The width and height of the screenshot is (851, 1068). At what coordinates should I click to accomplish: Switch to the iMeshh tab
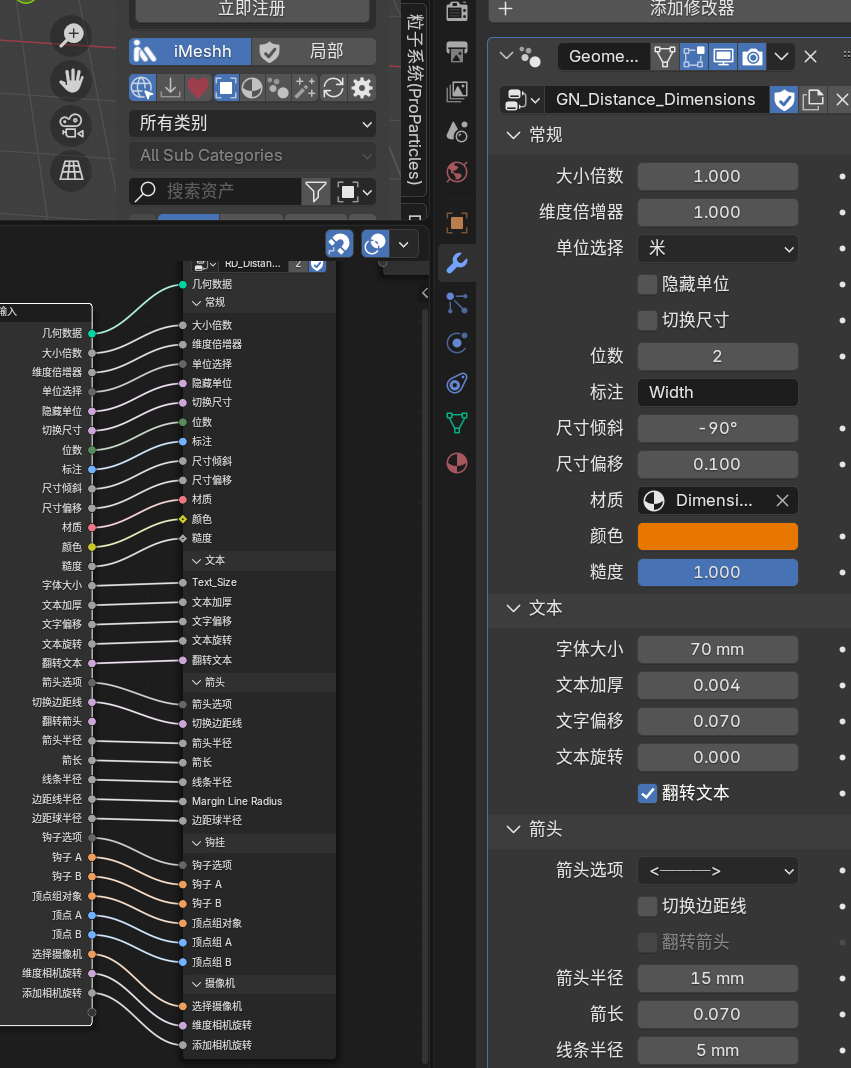coord(190,52)
